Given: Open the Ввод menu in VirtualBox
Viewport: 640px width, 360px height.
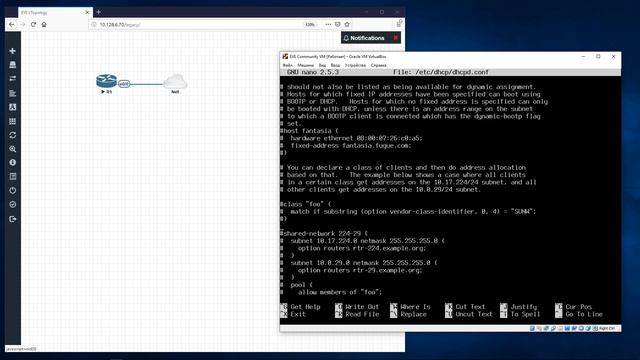Looking at the screenshot, I should click(335, 65).
